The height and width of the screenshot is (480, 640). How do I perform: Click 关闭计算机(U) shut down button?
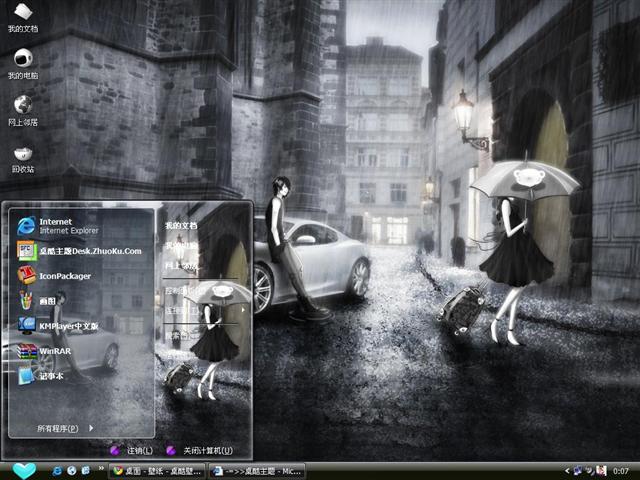coord(200,450)
